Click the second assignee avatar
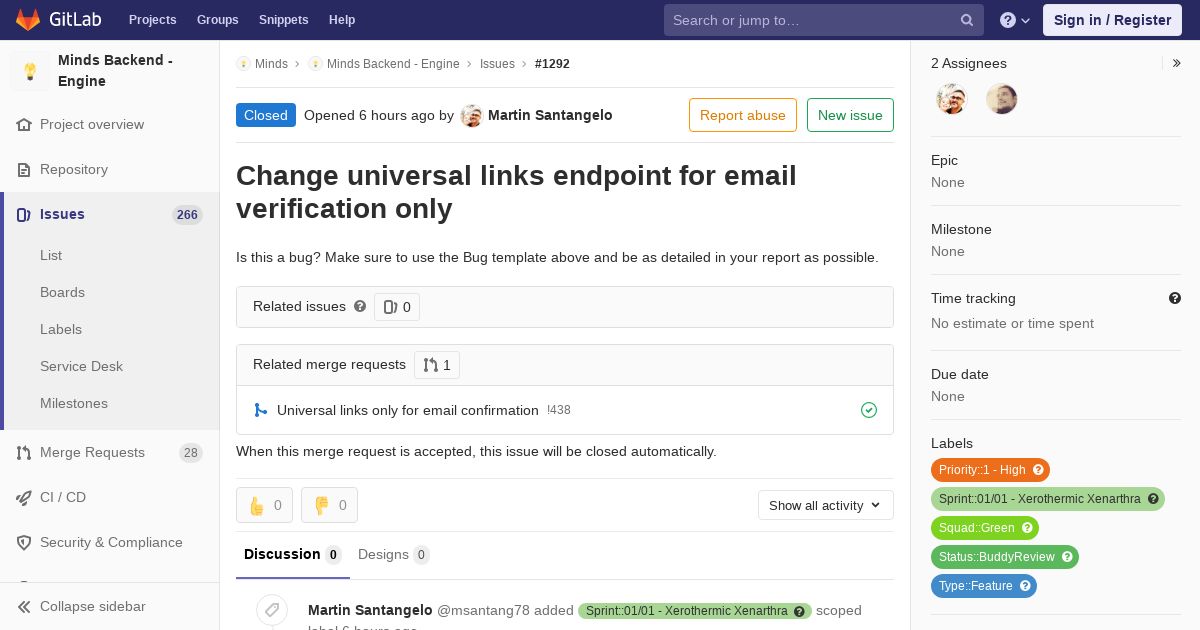Viewport: 1200px width, 630px height. [x=1002, y=99]
